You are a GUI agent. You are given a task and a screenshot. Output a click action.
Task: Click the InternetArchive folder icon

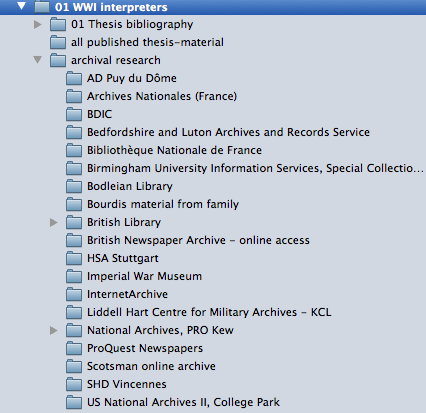pyautogui.click(x=74, y=294)
